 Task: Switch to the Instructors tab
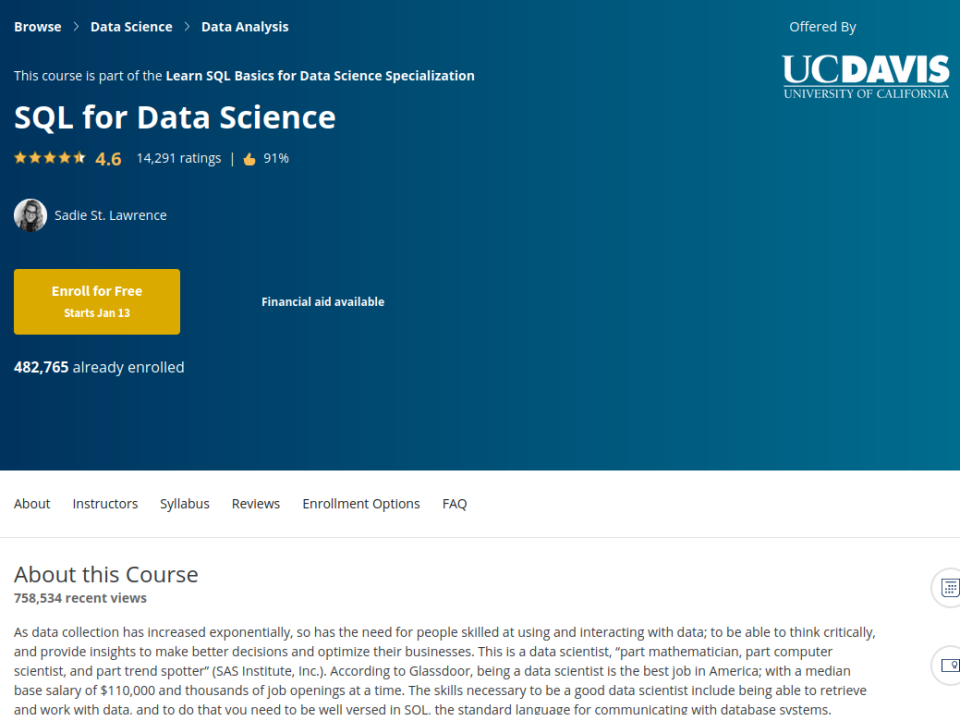point(105,504)
